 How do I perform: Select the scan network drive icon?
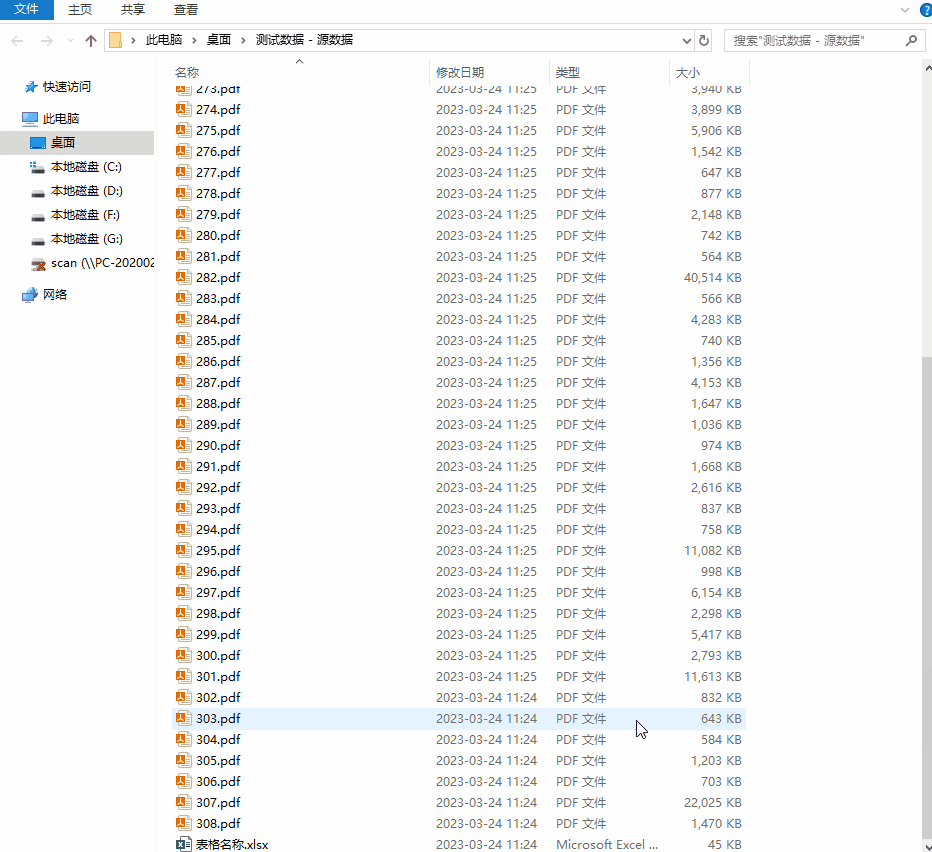[38, 263]
